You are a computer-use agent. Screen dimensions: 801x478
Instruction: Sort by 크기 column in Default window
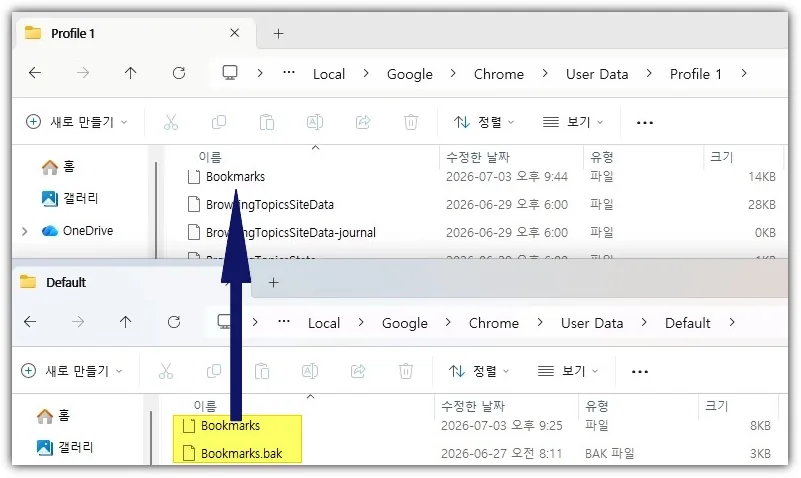coord(716,406)
